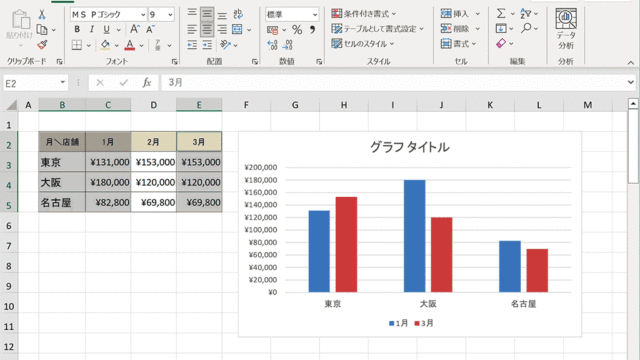Toggle bold formatting
Viewport: 640px width, 360px height.
pyautogui.click(x=77, y=29)
